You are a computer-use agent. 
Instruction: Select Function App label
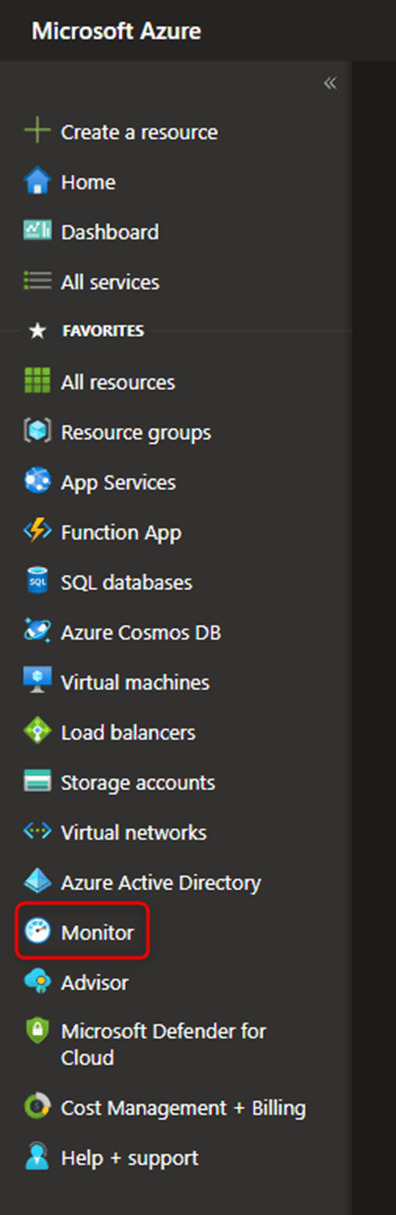[121, 532]
